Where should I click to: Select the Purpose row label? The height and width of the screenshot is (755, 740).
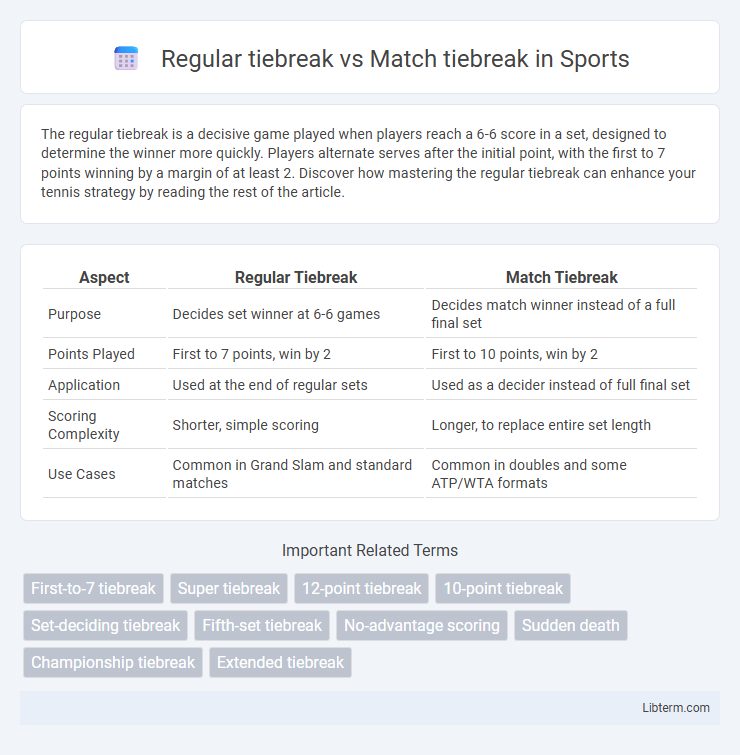[74, 314]
